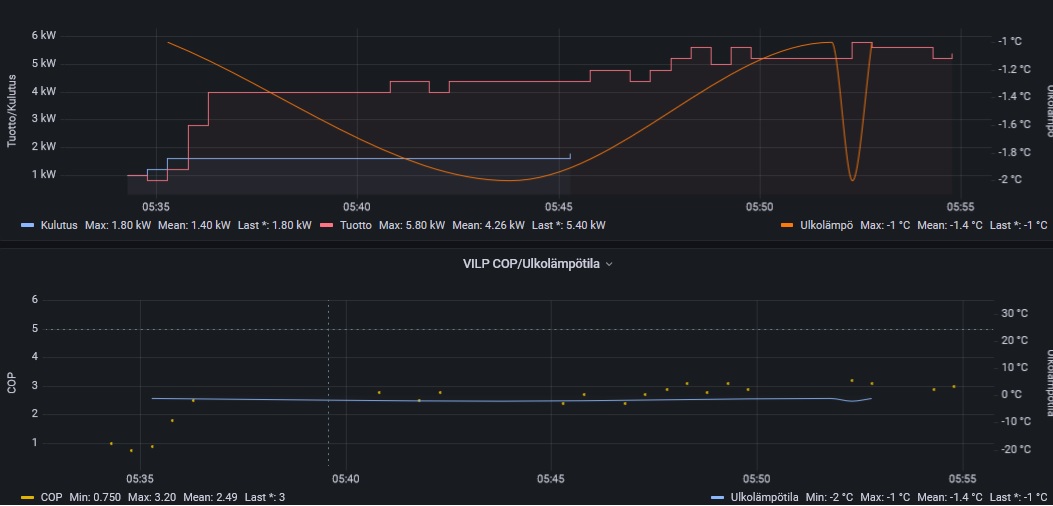Screen dimensions: 1053x506
Task: Show only the COP series via legend label
Action: (x=51, y=497)
